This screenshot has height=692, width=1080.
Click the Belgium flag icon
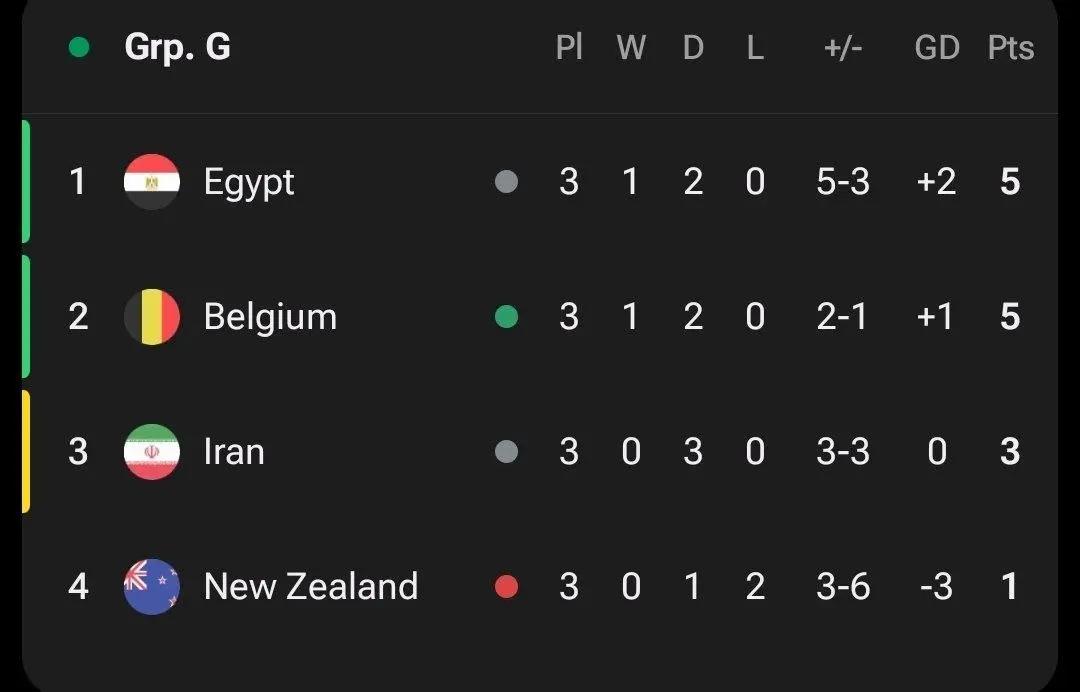[152, 317]
